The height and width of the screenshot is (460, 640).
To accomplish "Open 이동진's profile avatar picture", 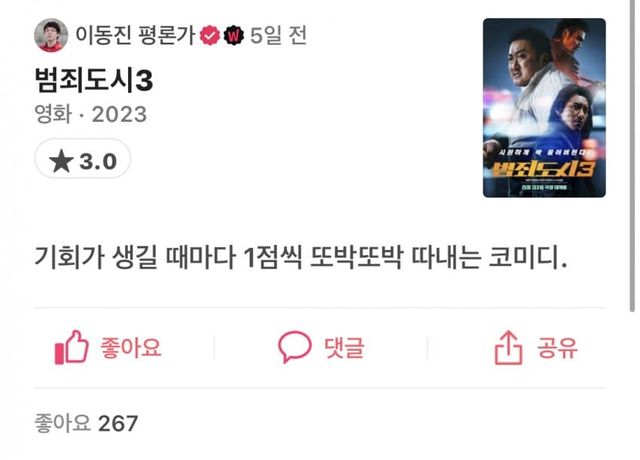I will coord(51,35).
